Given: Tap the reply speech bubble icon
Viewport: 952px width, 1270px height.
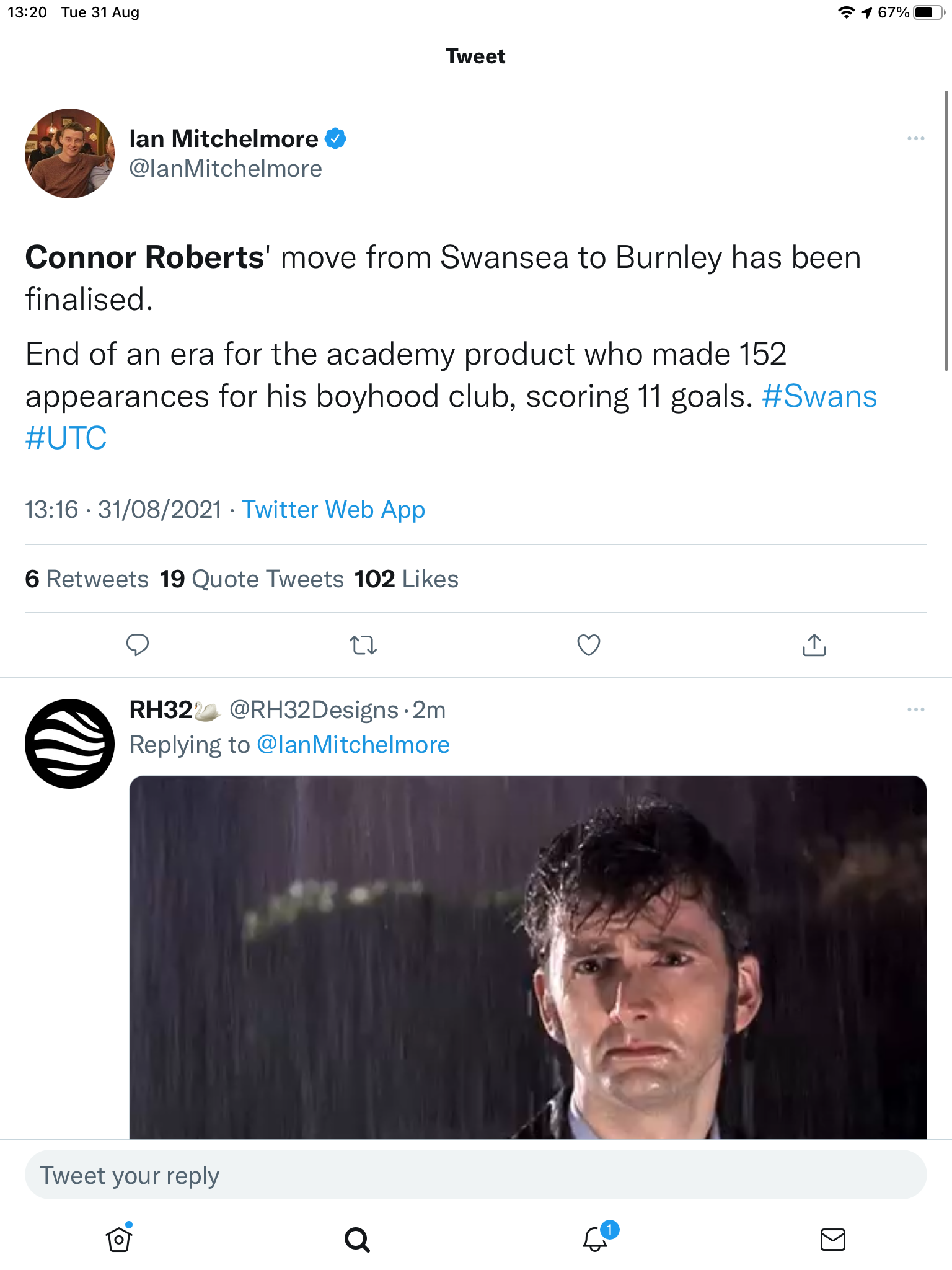Looking at the screenshot, I should click(138, 645).
